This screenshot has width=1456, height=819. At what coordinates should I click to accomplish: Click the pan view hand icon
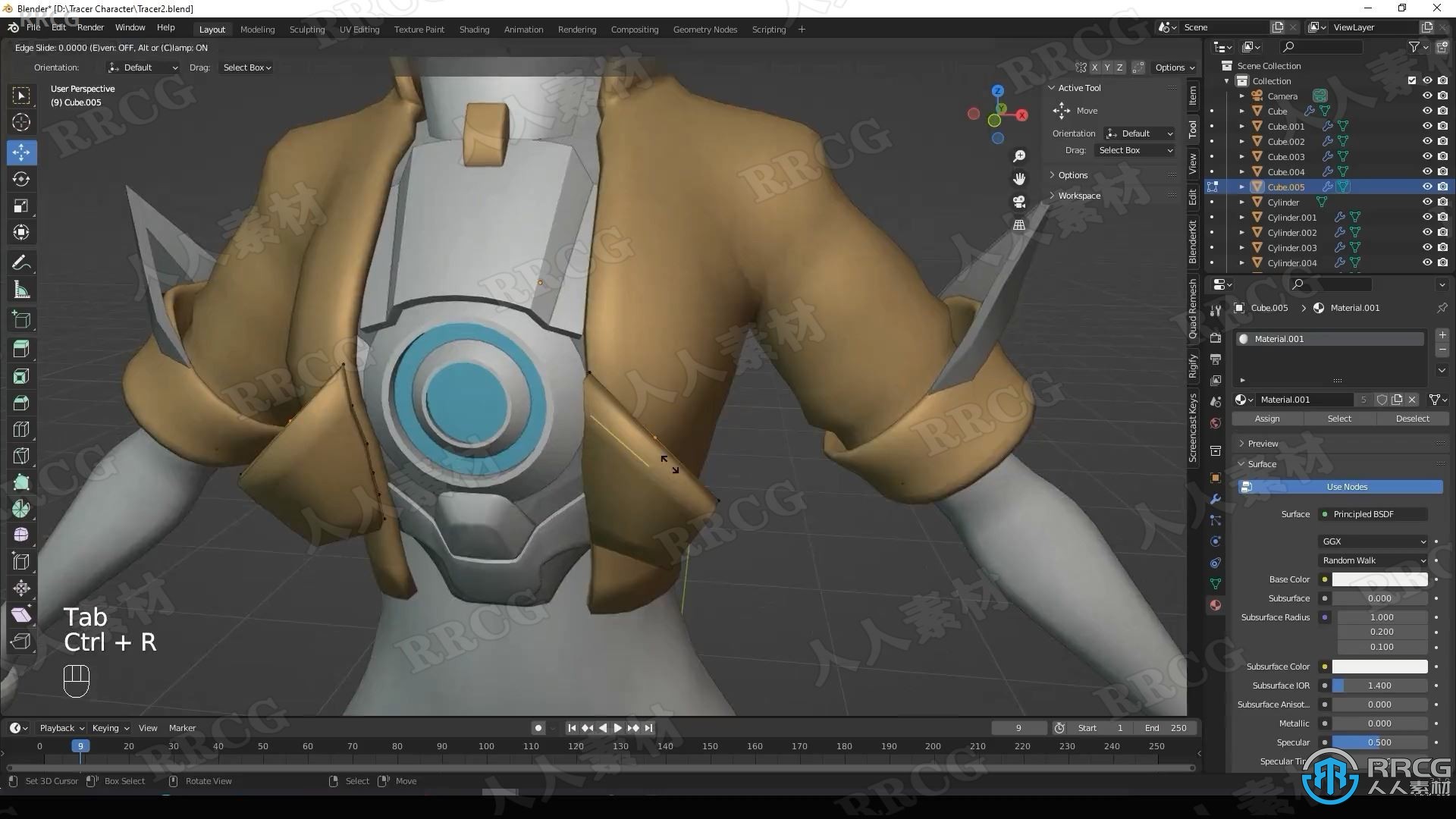coord(1019,179)
